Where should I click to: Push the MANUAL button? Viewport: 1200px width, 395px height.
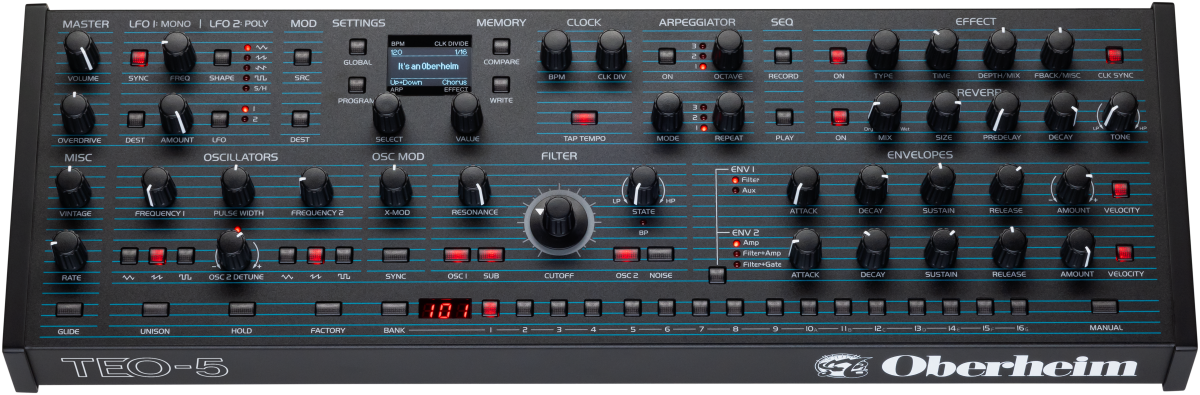(x=1104, y=307)
